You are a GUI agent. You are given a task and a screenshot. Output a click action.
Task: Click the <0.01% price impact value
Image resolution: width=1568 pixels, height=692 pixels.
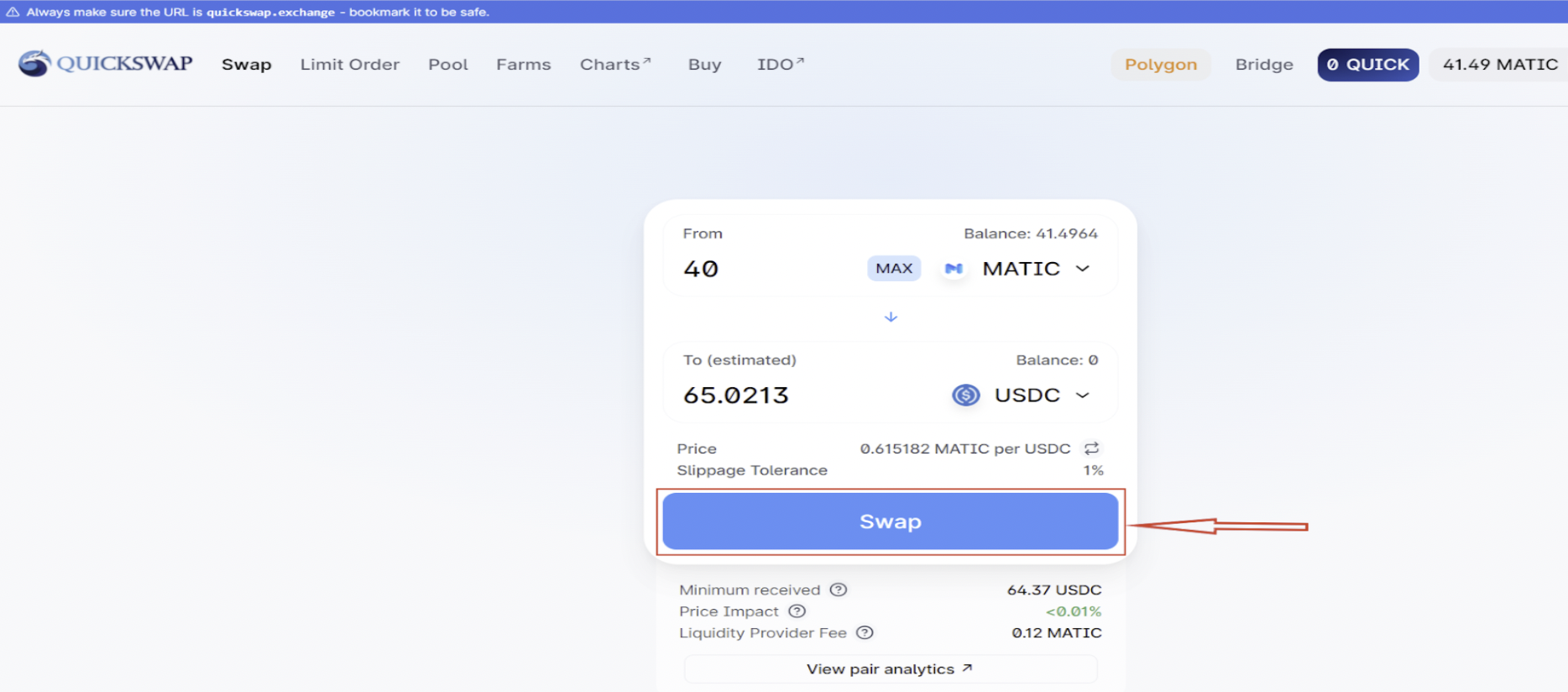tap(1074, 611)
